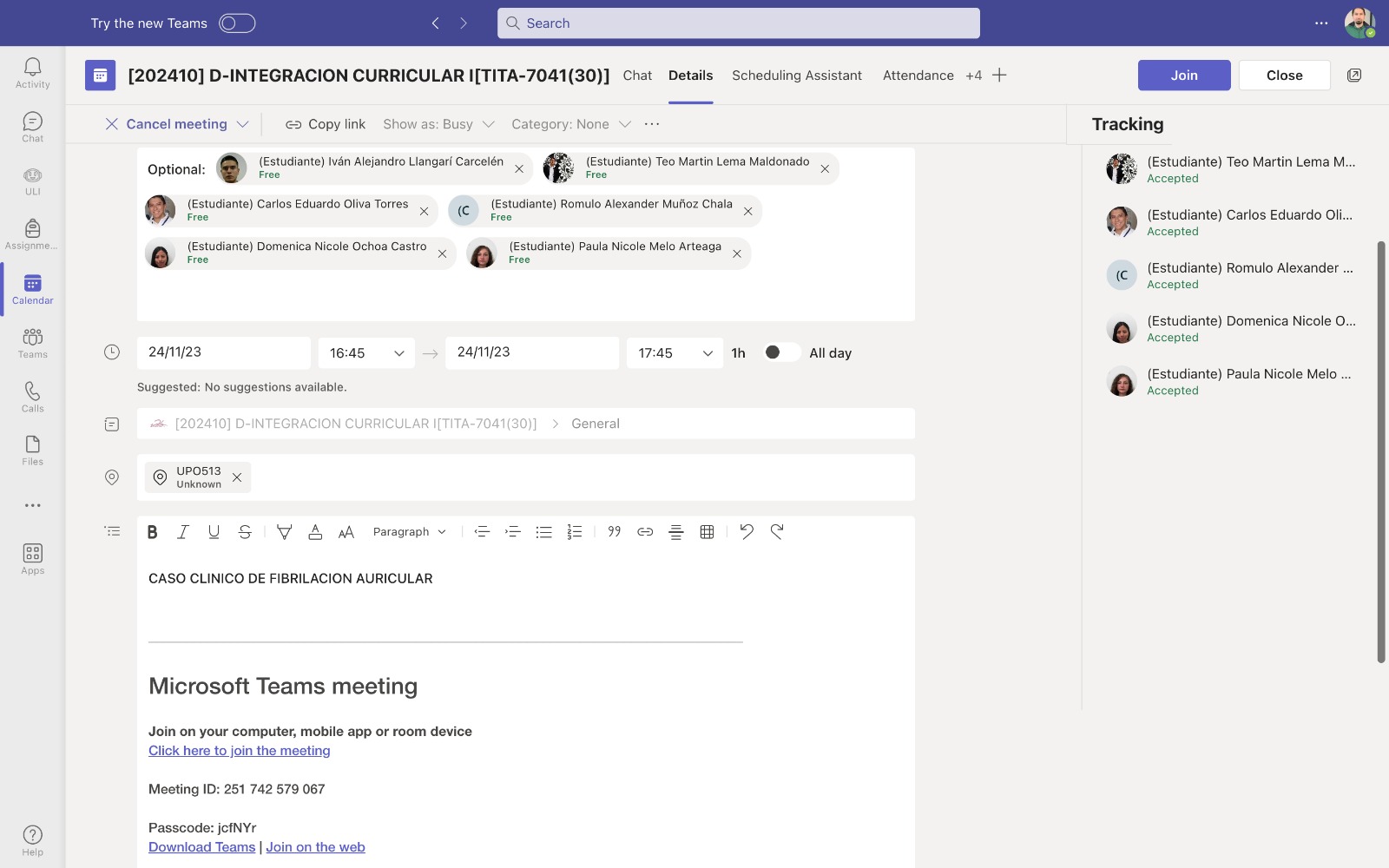The width and height of the screenshot is (1389, 868).
Task: Remove optional attendee Paula Nicole Melo Arteaga
Action: click(737, 253)
